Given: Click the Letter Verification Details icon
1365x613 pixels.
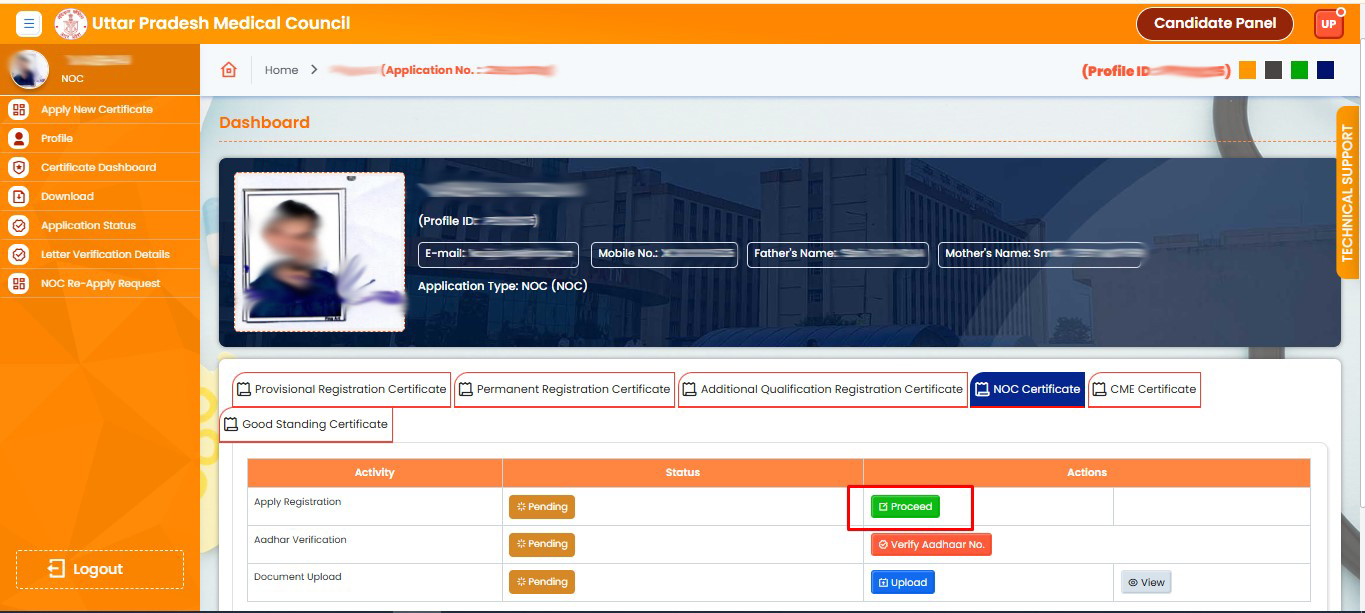Looking at the screenshot, I should pos(18,254).
